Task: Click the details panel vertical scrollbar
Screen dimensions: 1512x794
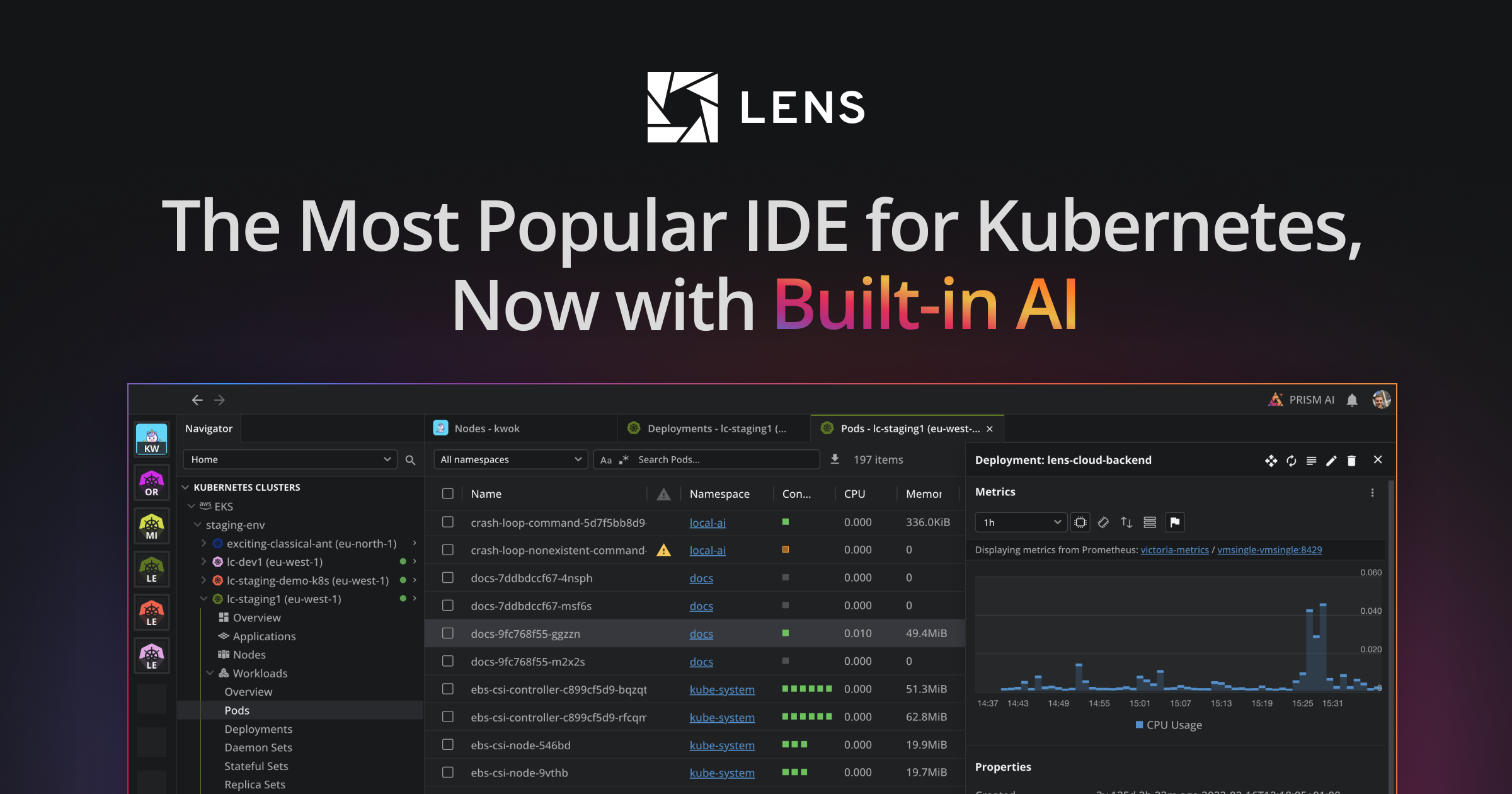Action: pos(1390,636)
